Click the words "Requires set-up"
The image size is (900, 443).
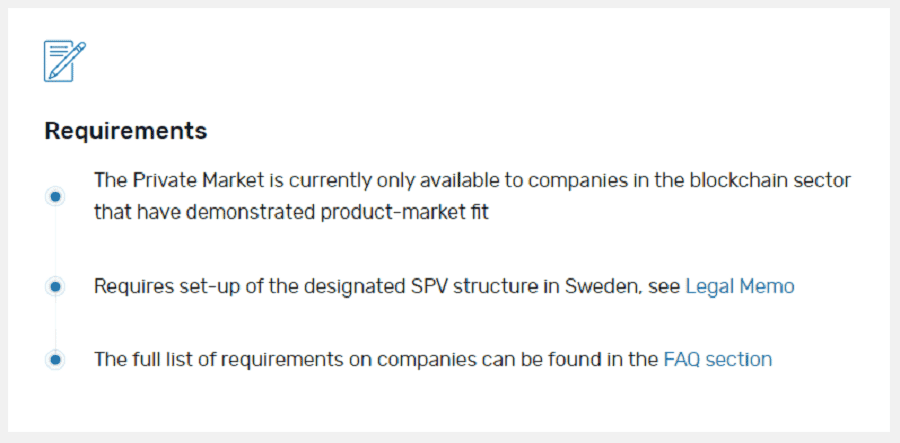click(x=158, y=286)
